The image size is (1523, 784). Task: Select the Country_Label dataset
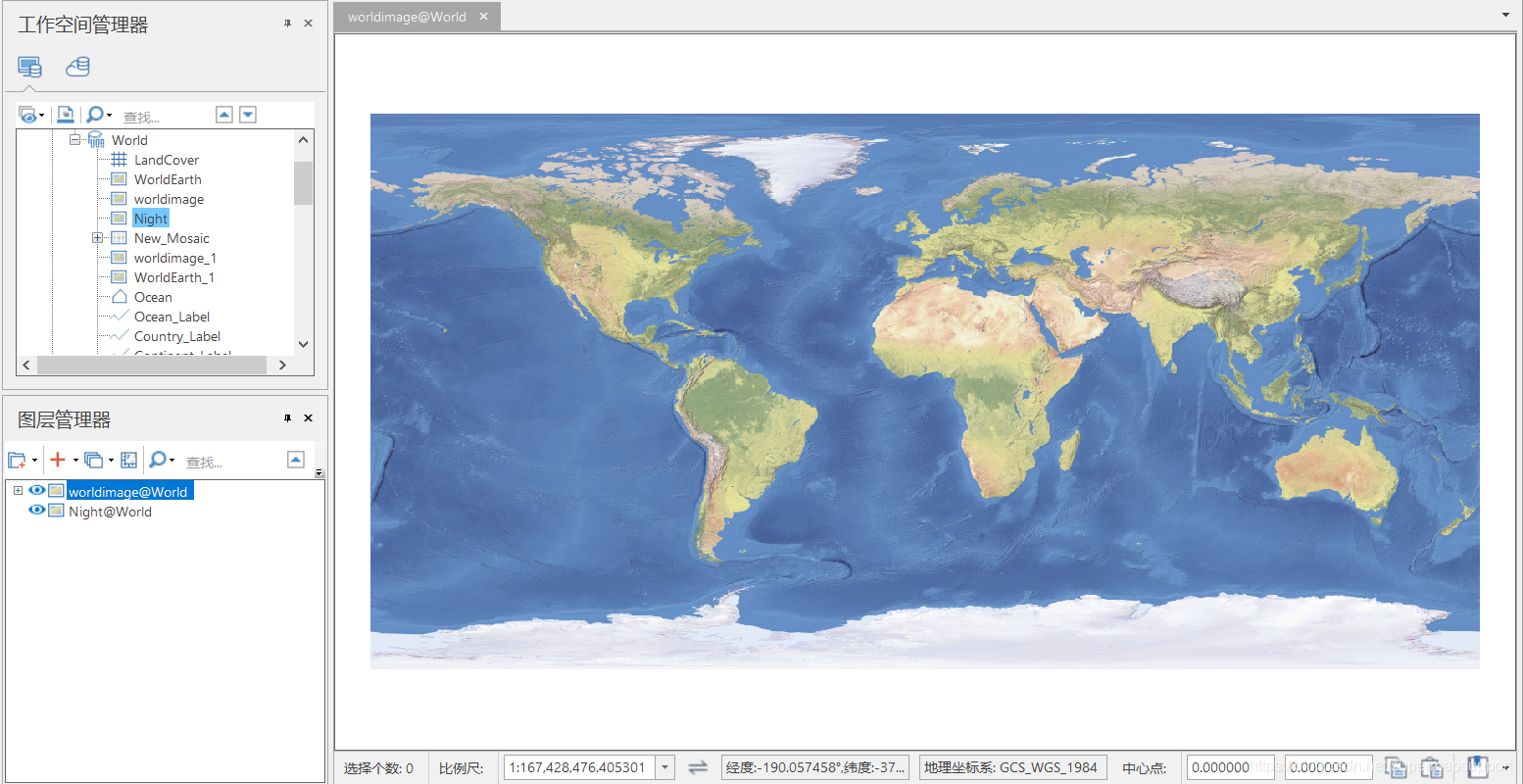pyautogui.click(x=177, y=336)
